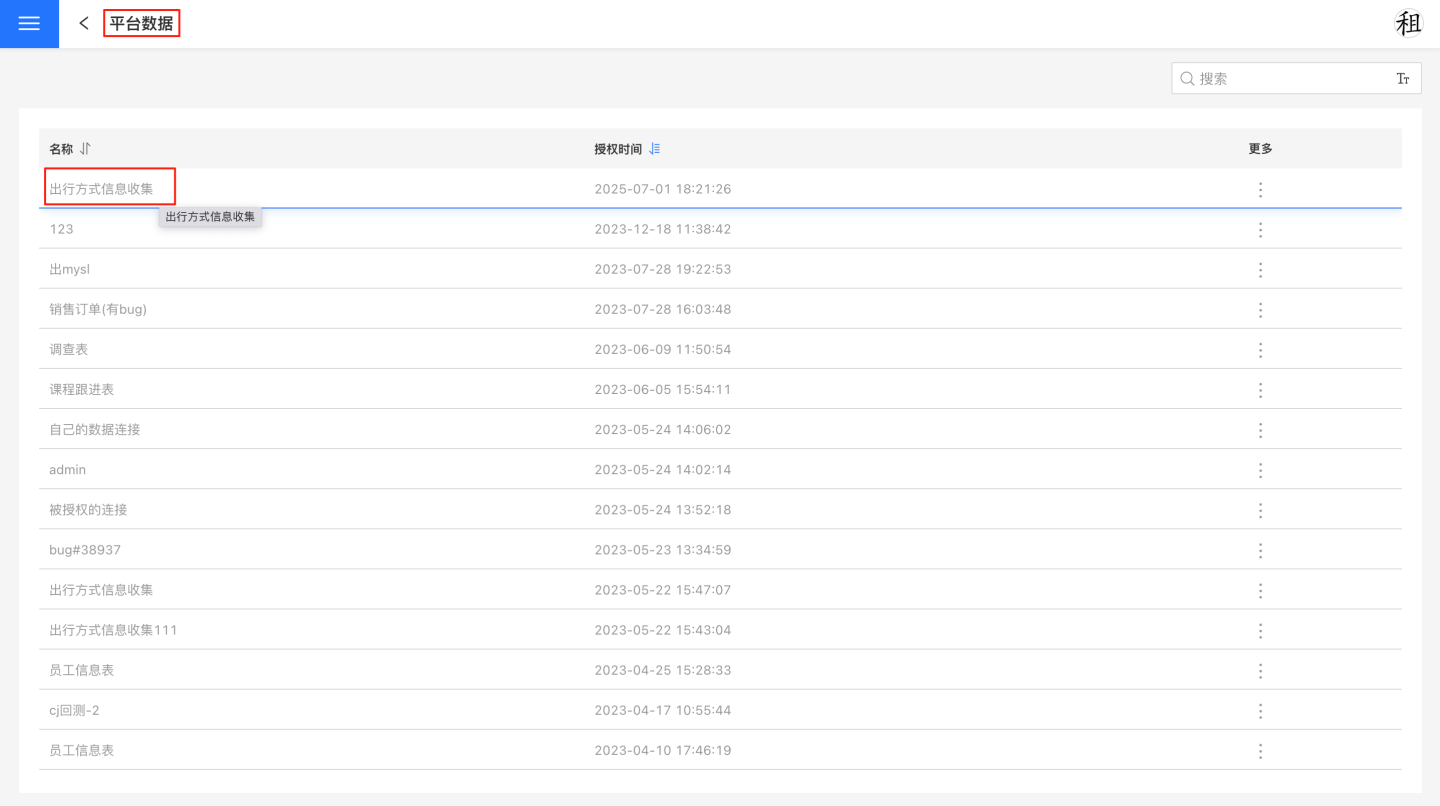Click three-dot menu for admin row
The width and height of the screenshot is (1440, 806).
[x=1260, y=470]
